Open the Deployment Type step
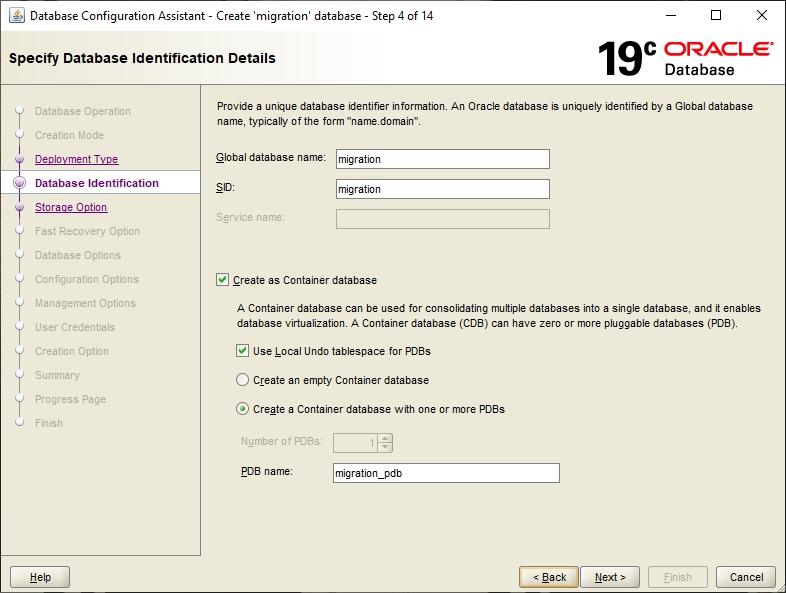This screenshot has height=593, width=786. tap(76, 160)
